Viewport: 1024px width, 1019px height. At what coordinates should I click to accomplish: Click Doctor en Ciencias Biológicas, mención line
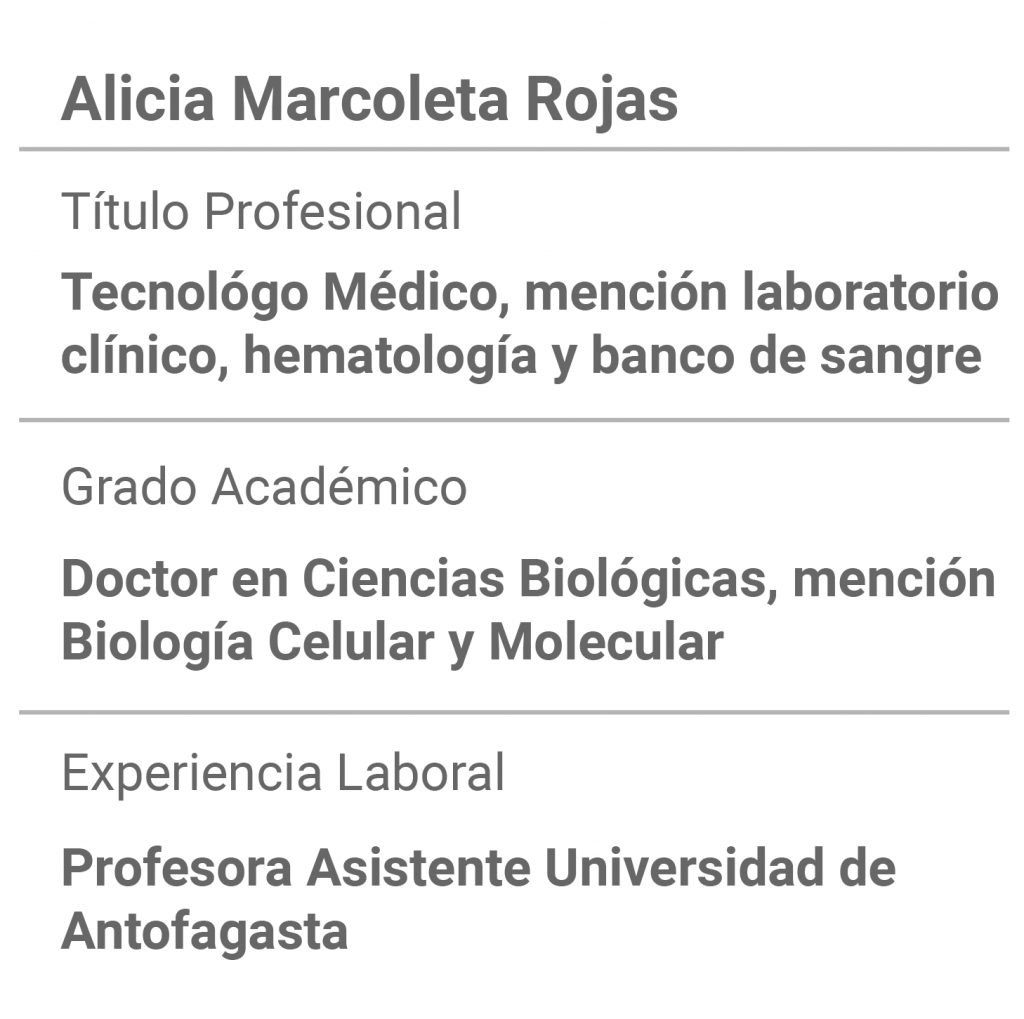point(528,579)
